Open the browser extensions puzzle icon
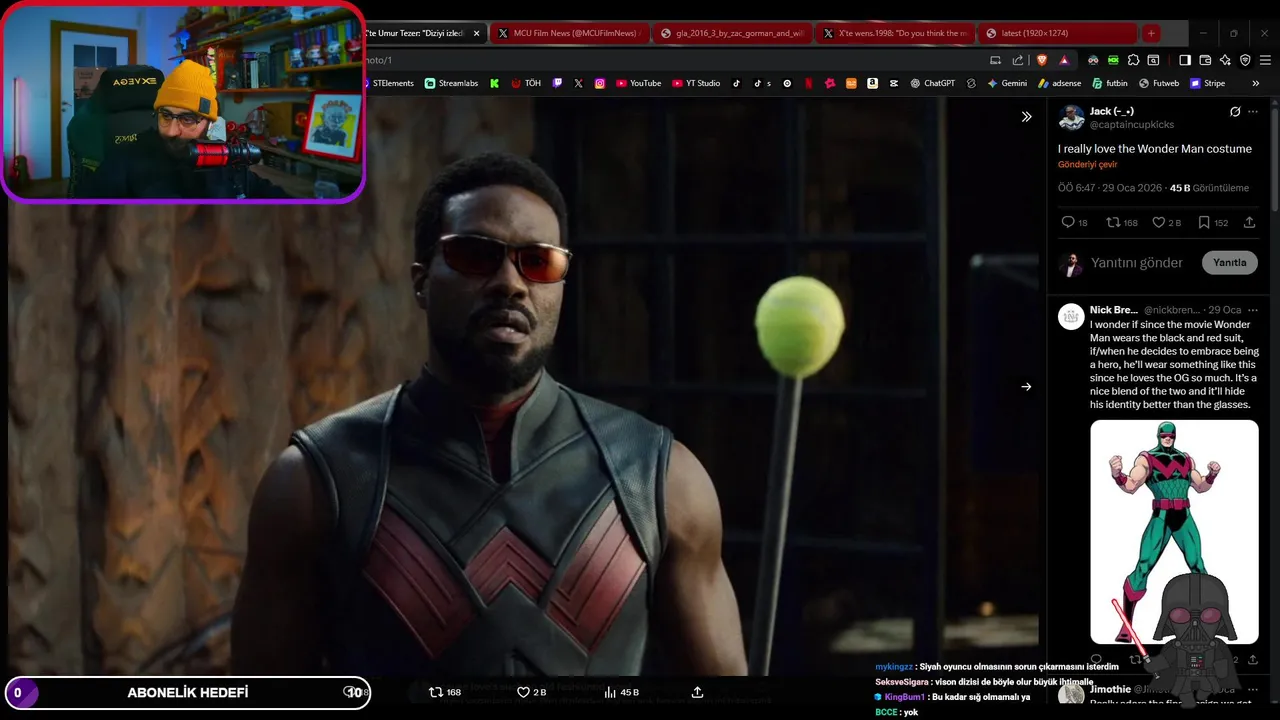 tap(1133, 60)
